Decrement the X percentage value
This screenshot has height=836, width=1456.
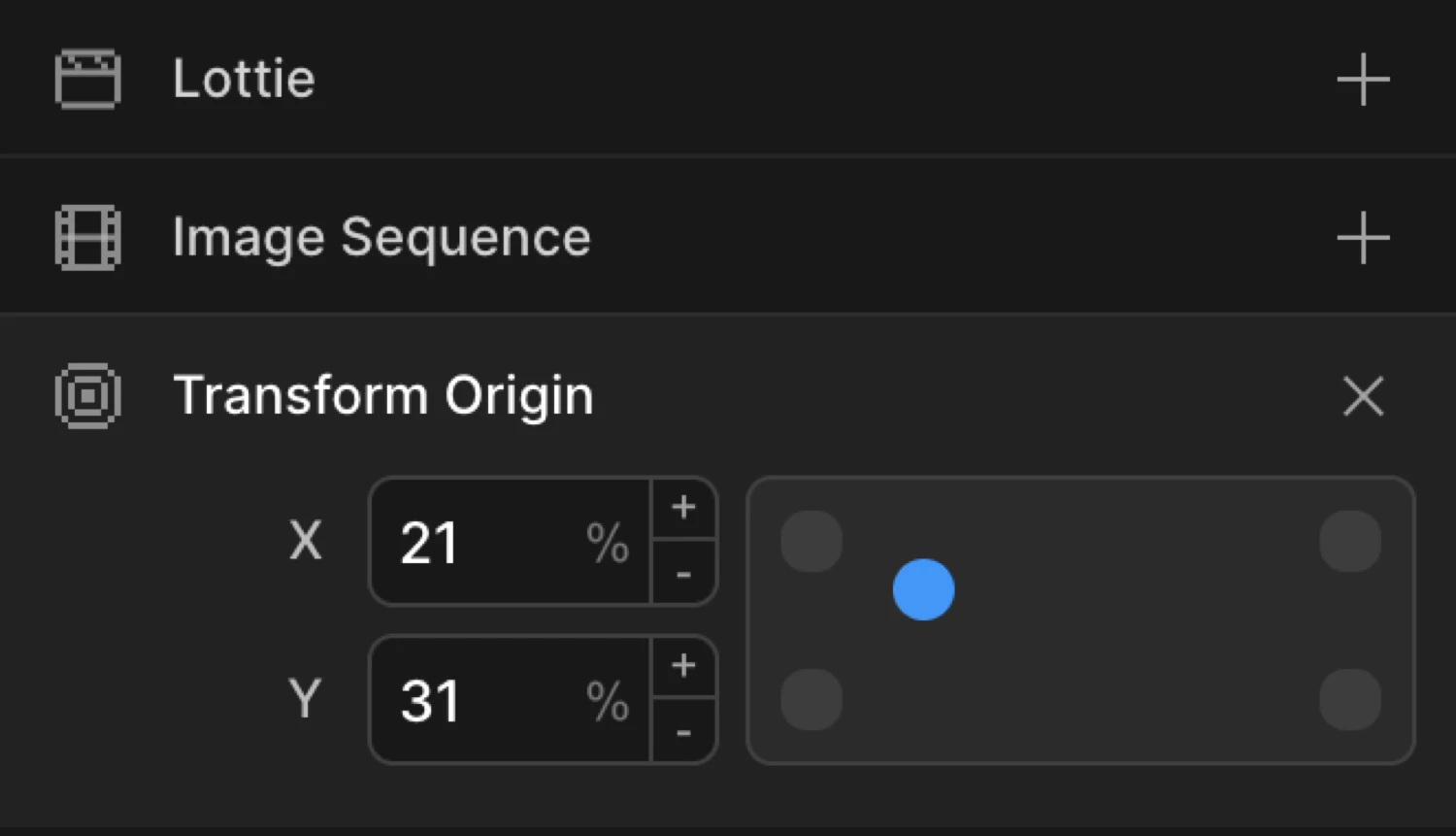[x=683, y=577]
